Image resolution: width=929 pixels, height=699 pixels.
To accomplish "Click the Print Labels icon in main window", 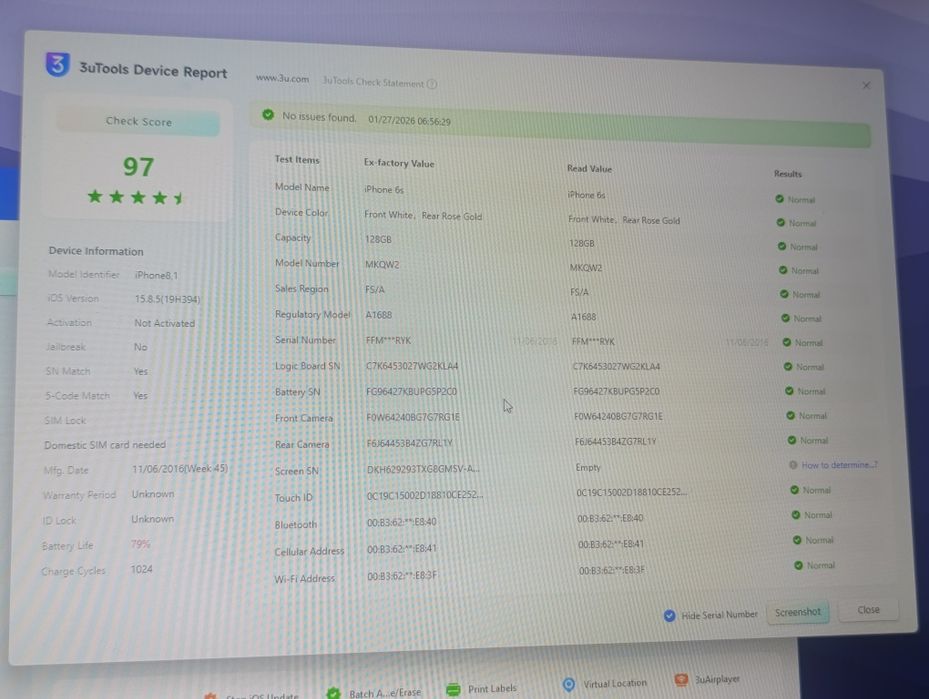I will (x=453, y=690).
